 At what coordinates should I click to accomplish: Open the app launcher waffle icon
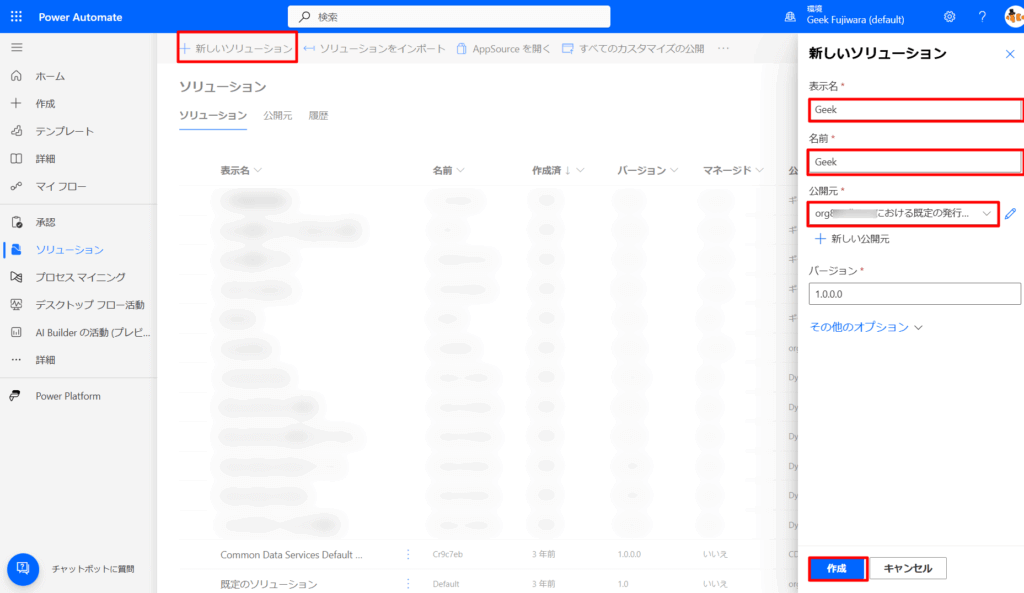16,16
